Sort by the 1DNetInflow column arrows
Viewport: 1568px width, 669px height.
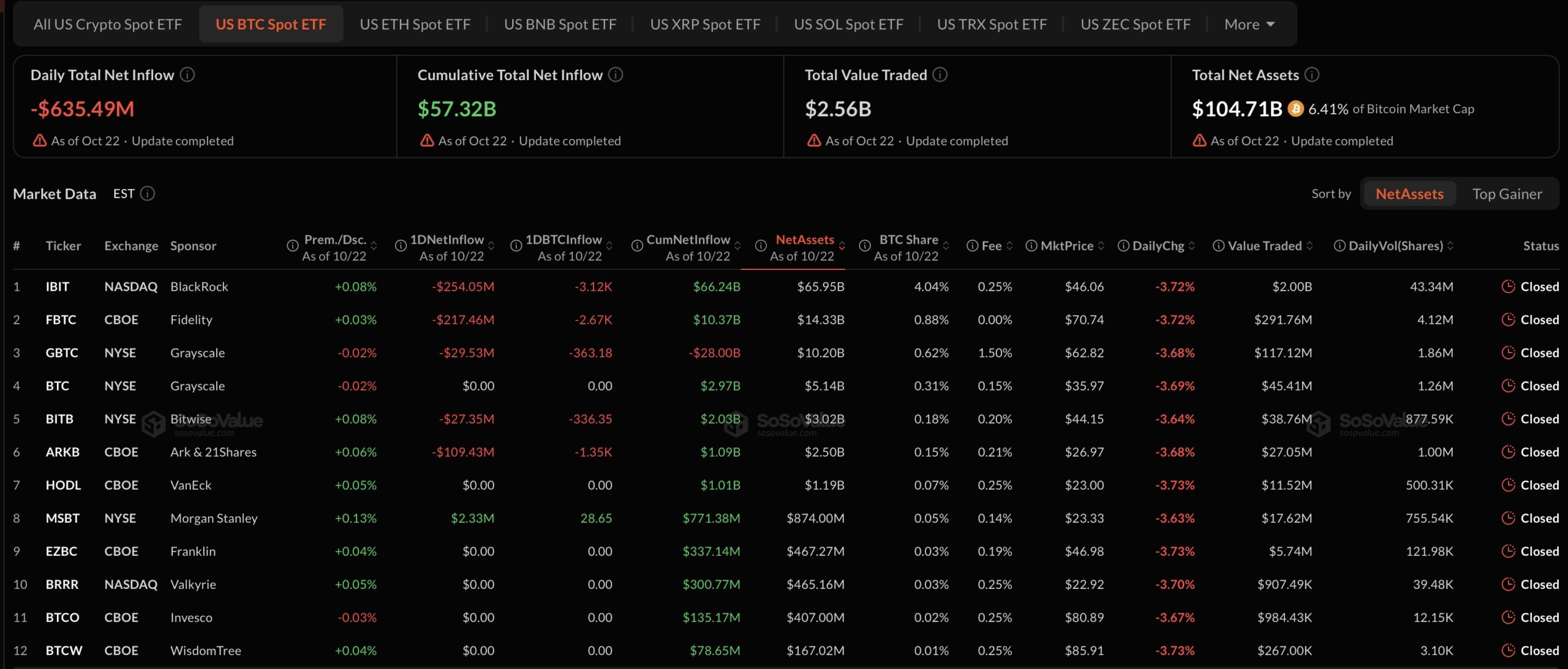click(x=491, y=245)
